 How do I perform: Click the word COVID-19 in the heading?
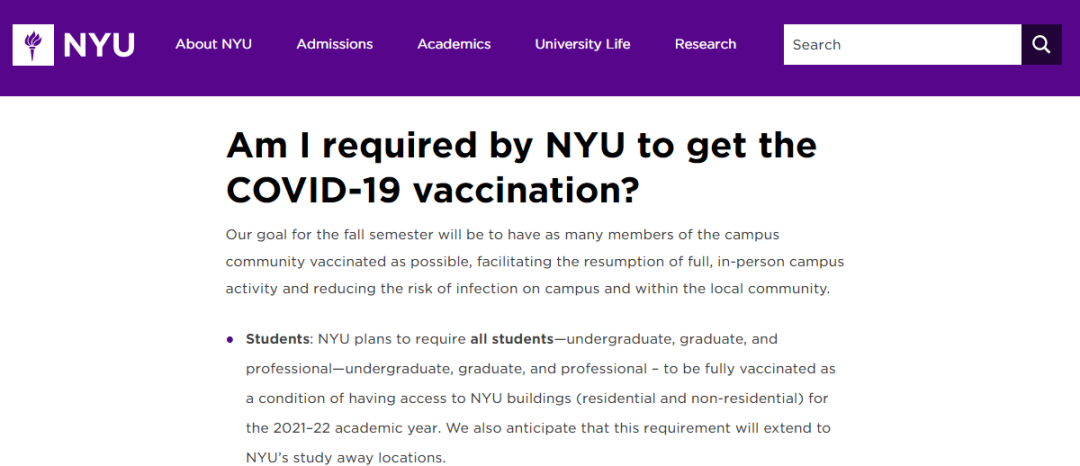[x=314, y=190]
